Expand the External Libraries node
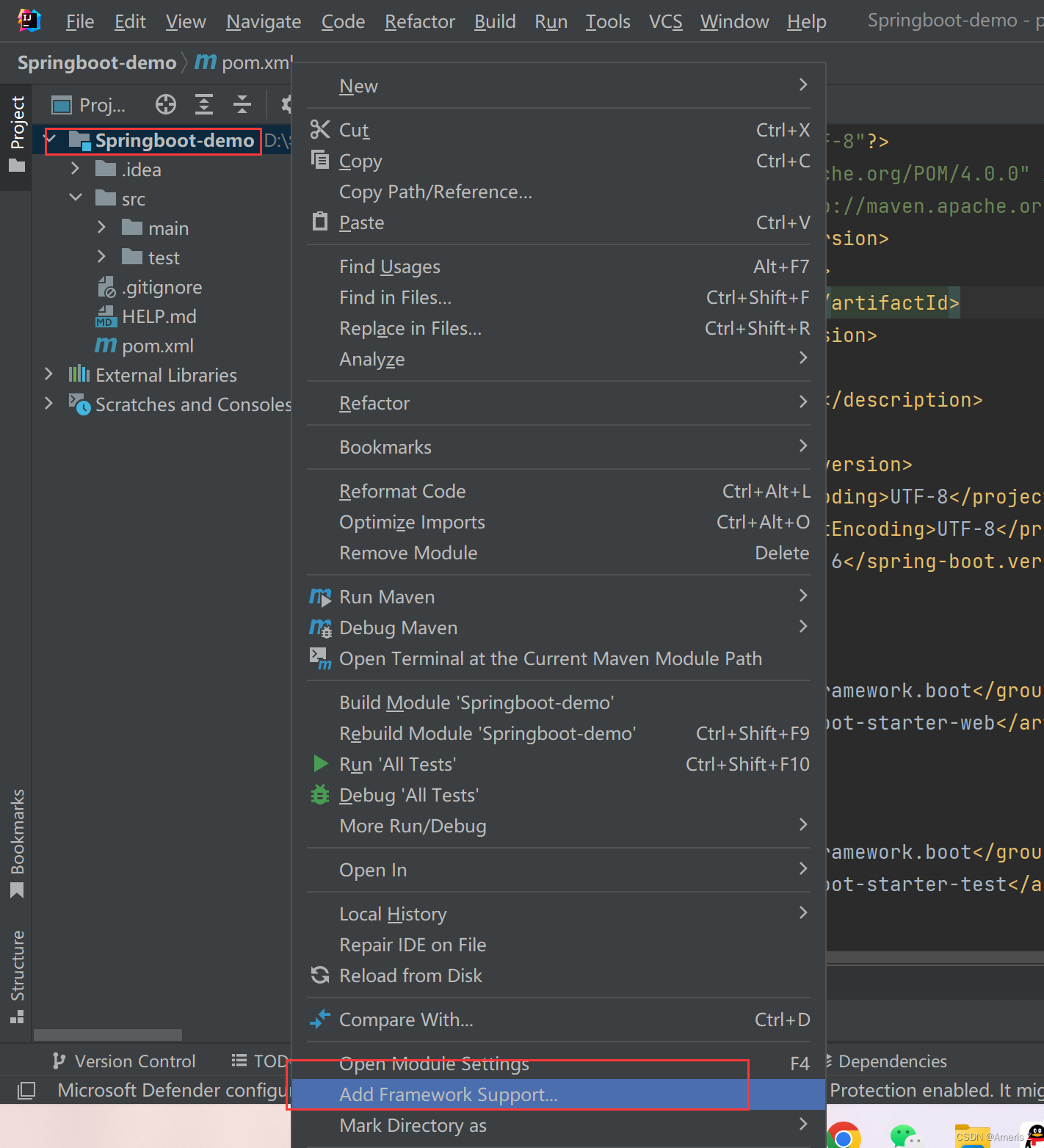Image resolution: width=1044 pixels, height=1148 pixels. coord(48,375)
